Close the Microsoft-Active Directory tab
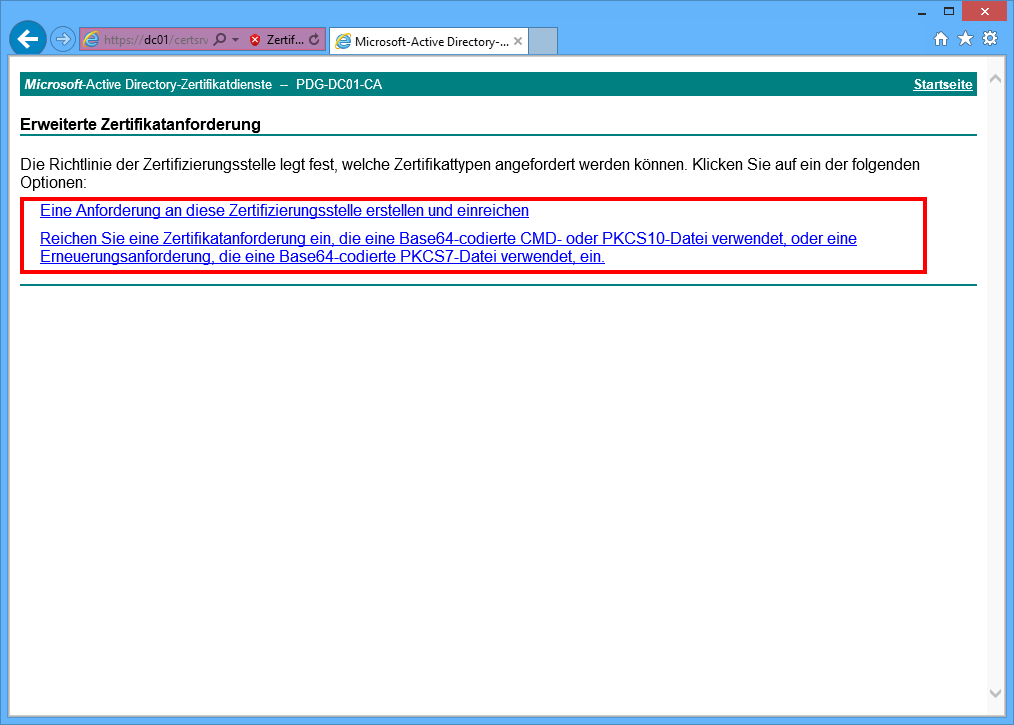 (x=518, y=41)
